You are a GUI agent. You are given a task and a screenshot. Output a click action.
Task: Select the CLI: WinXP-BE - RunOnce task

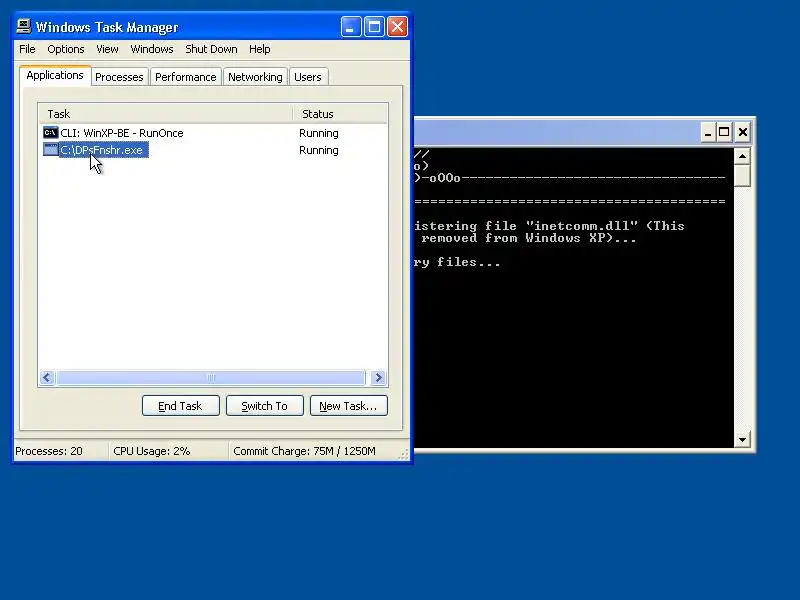pos(121,133)
